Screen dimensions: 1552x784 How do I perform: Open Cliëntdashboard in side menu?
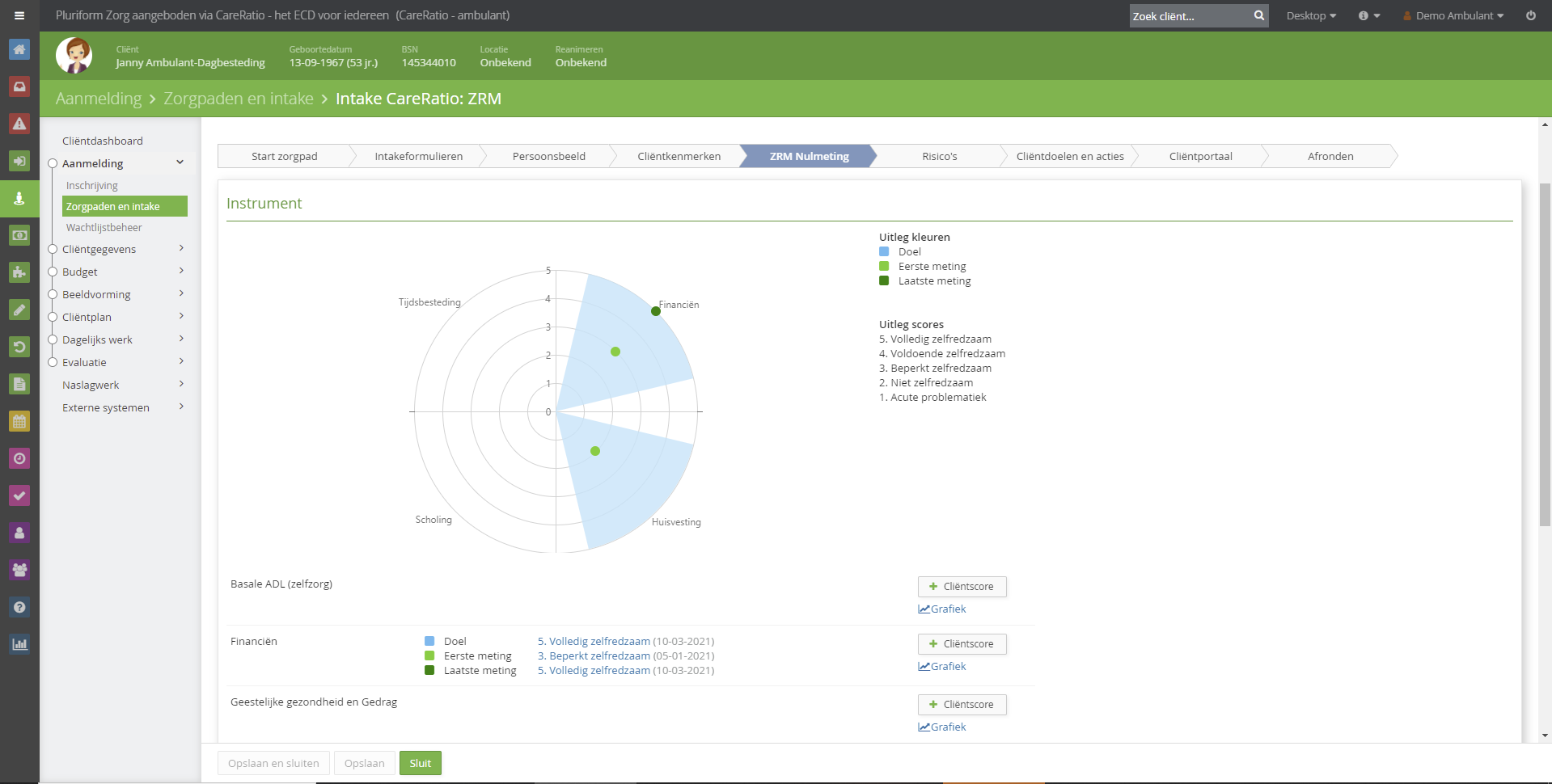coord(103,141)
